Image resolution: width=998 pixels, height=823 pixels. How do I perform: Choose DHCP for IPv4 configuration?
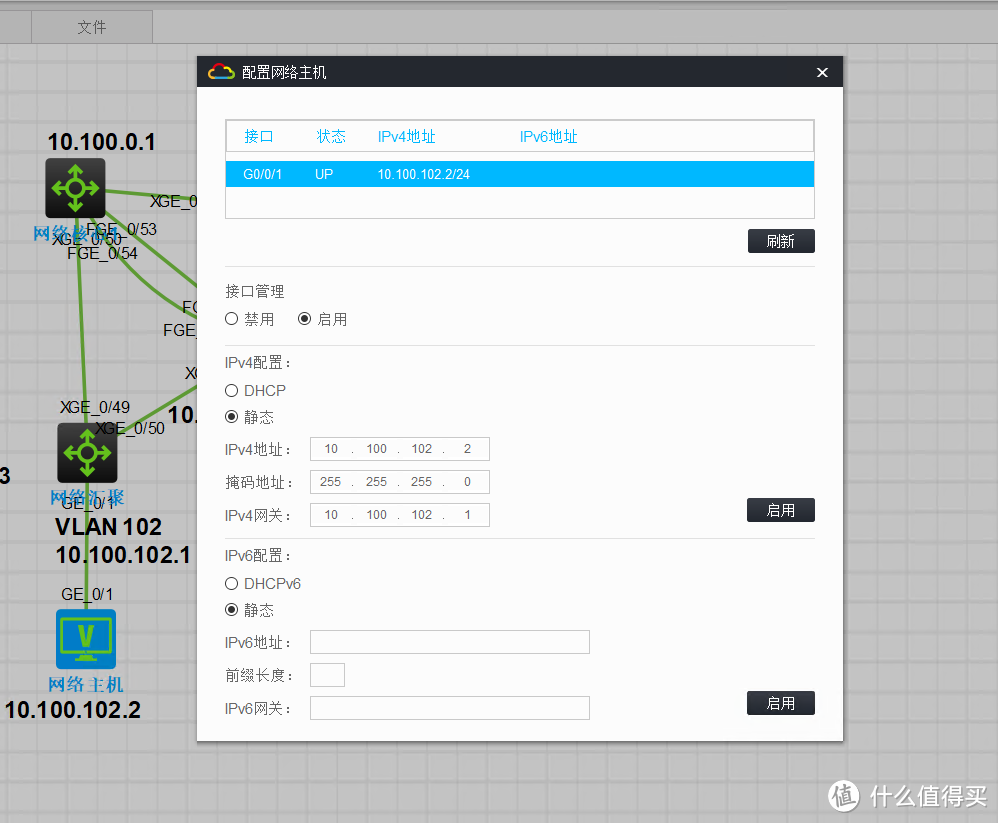click(231, 391)
